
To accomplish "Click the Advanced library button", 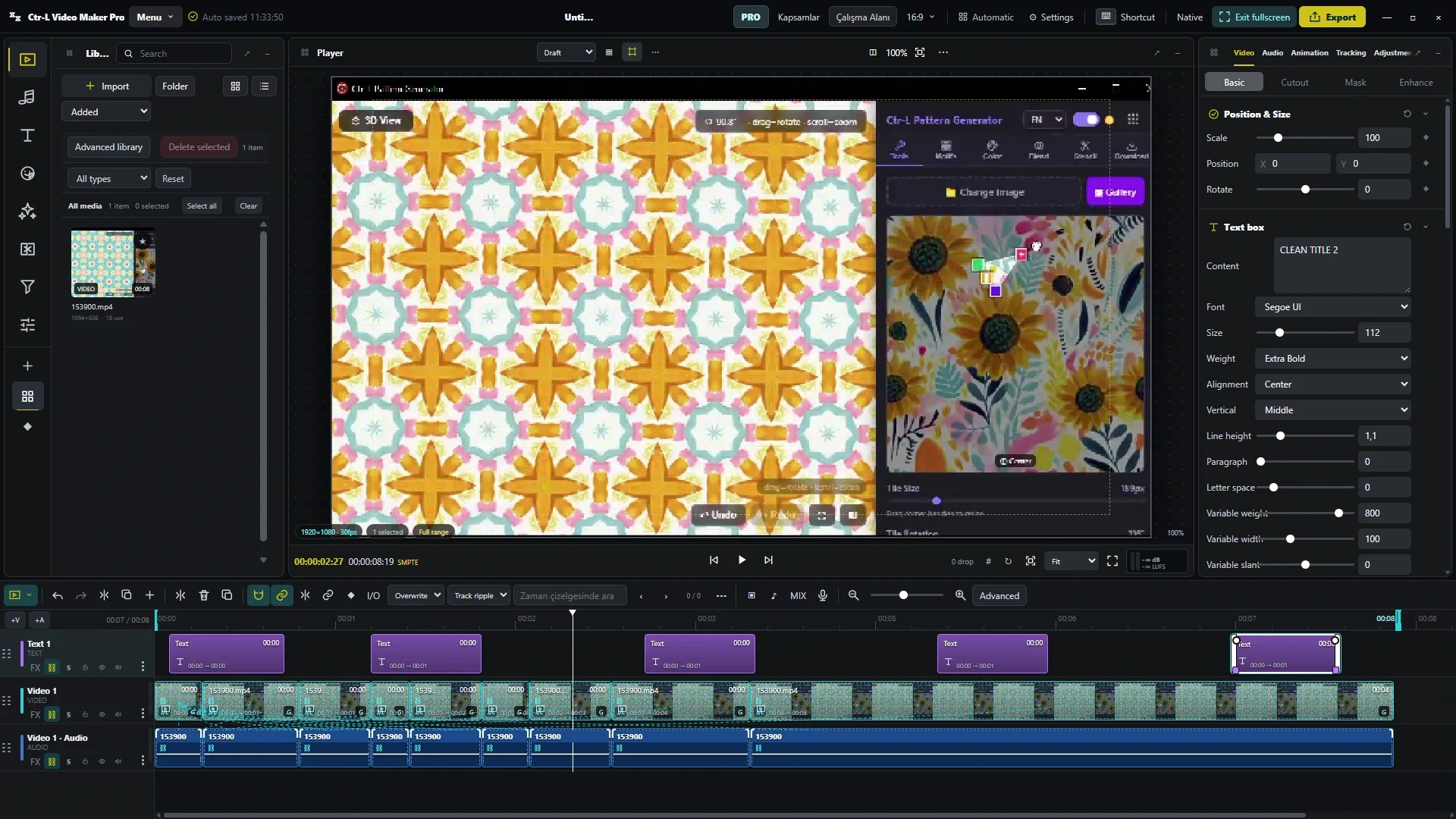I will 108,147.
